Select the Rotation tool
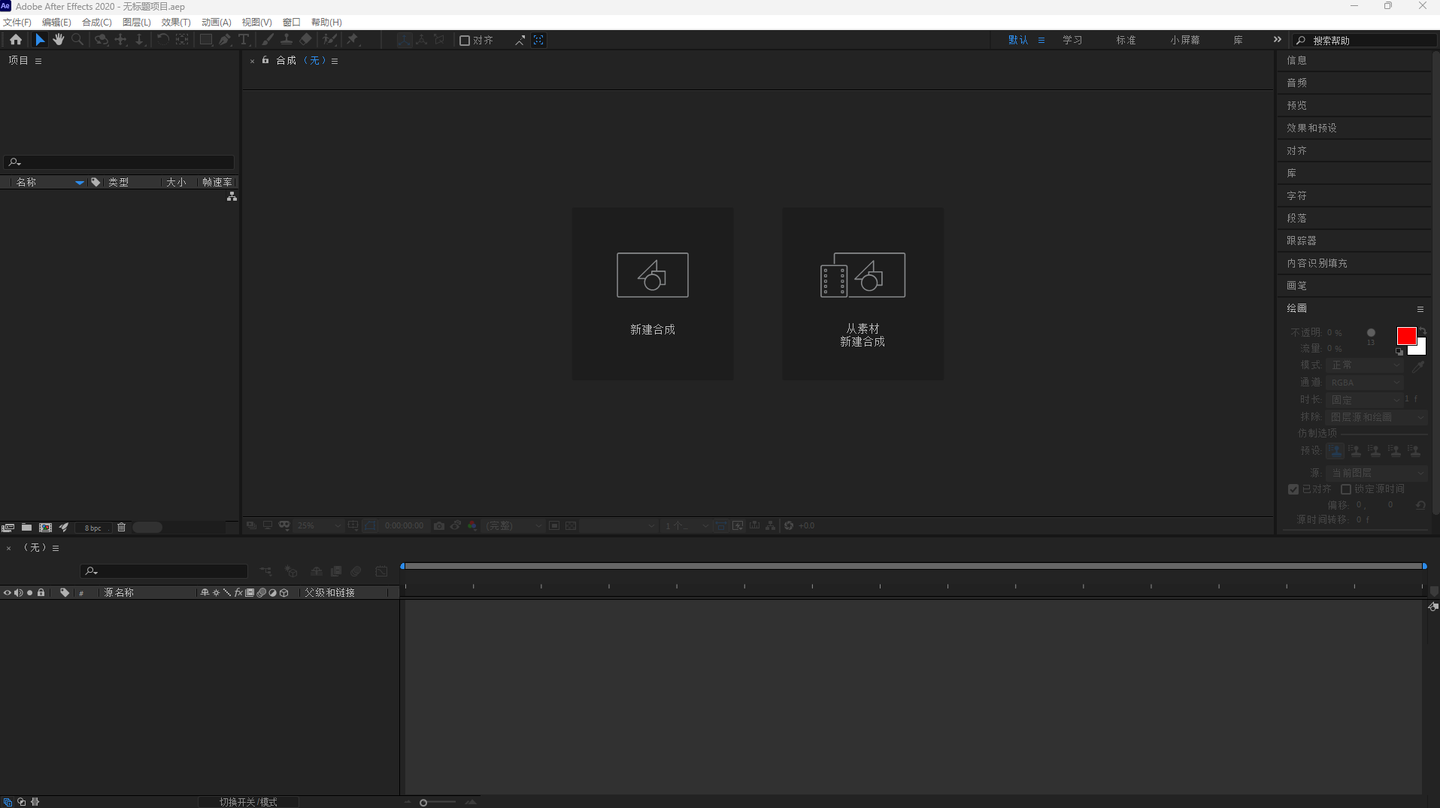The width and height of the screenshot is (1440, 808). click(163, 40)
